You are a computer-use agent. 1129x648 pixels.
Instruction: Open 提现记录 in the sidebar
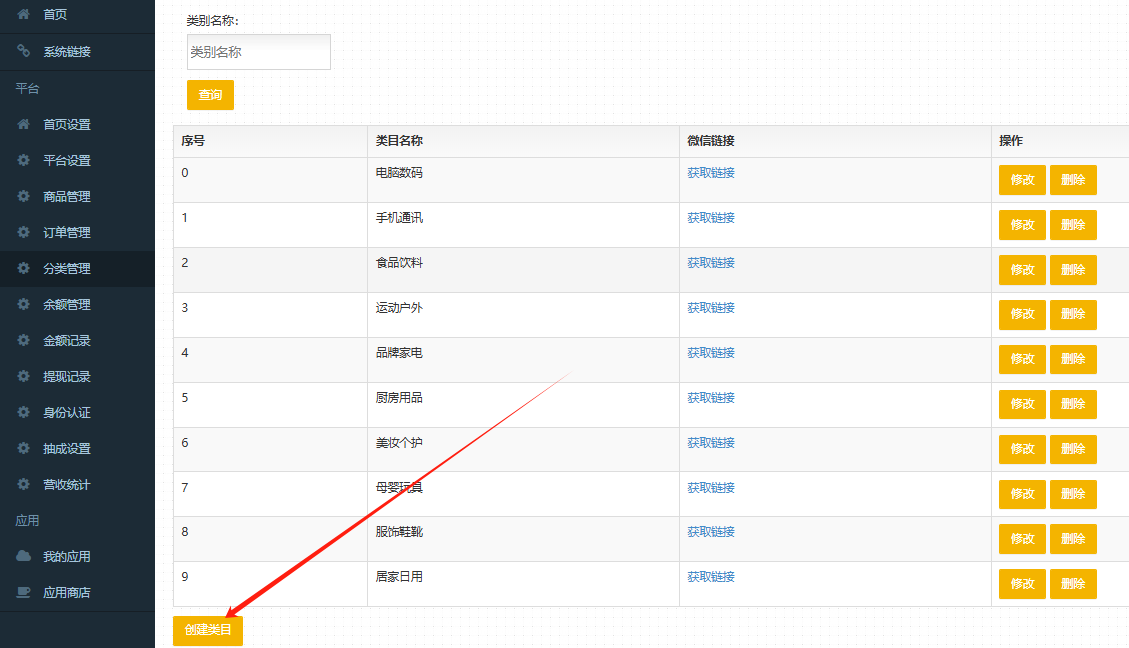67,377
